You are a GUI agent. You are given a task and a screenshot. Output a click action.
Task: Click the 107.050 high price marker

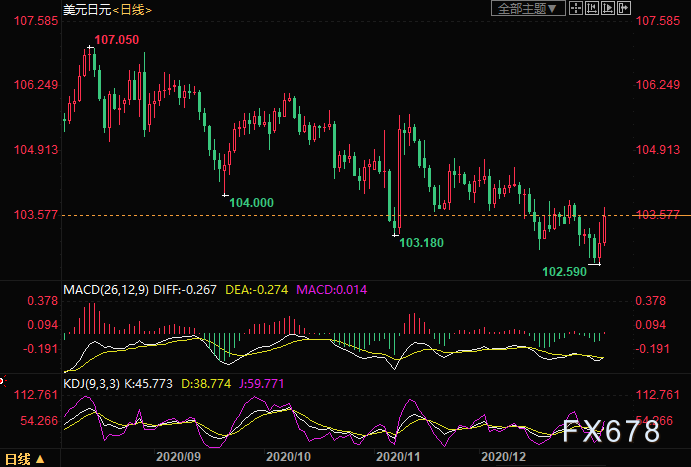point(116,40)
